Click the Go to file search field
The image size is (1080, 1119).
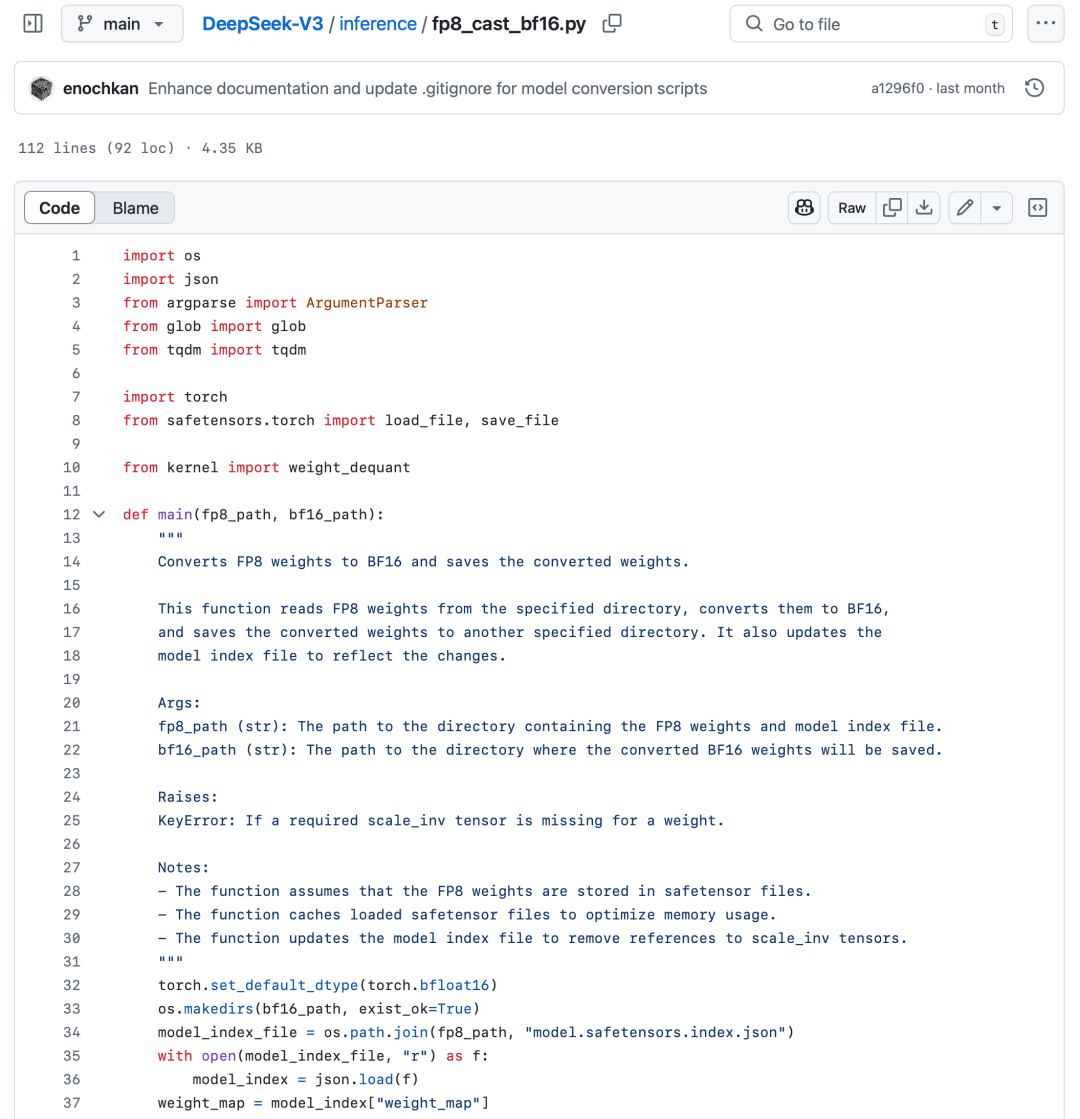click(871, 24)
